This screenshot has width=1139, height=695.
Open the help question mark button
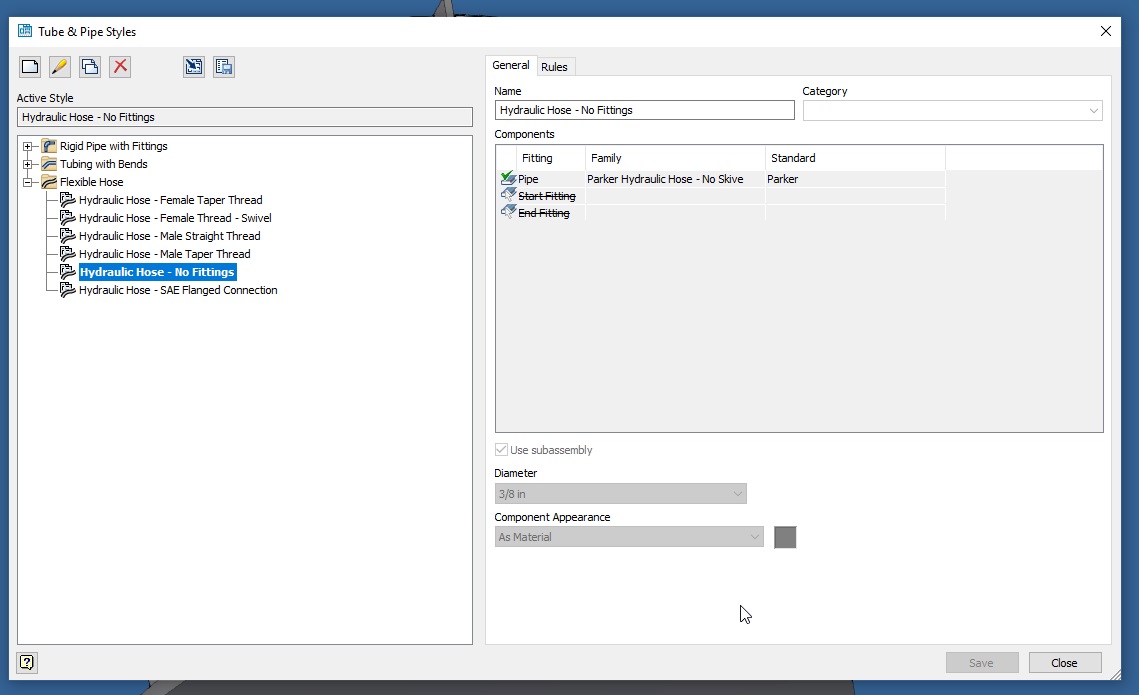(x=26, y=663)
